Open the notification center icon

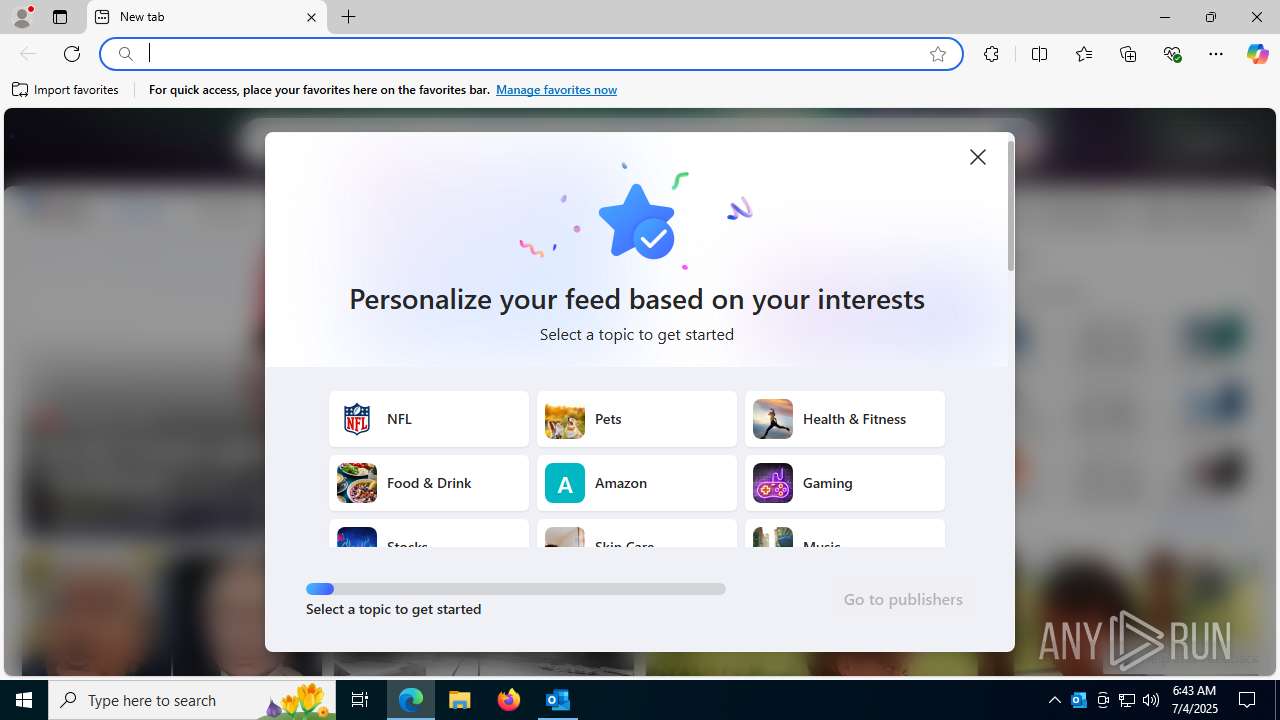coord(1247,700)
